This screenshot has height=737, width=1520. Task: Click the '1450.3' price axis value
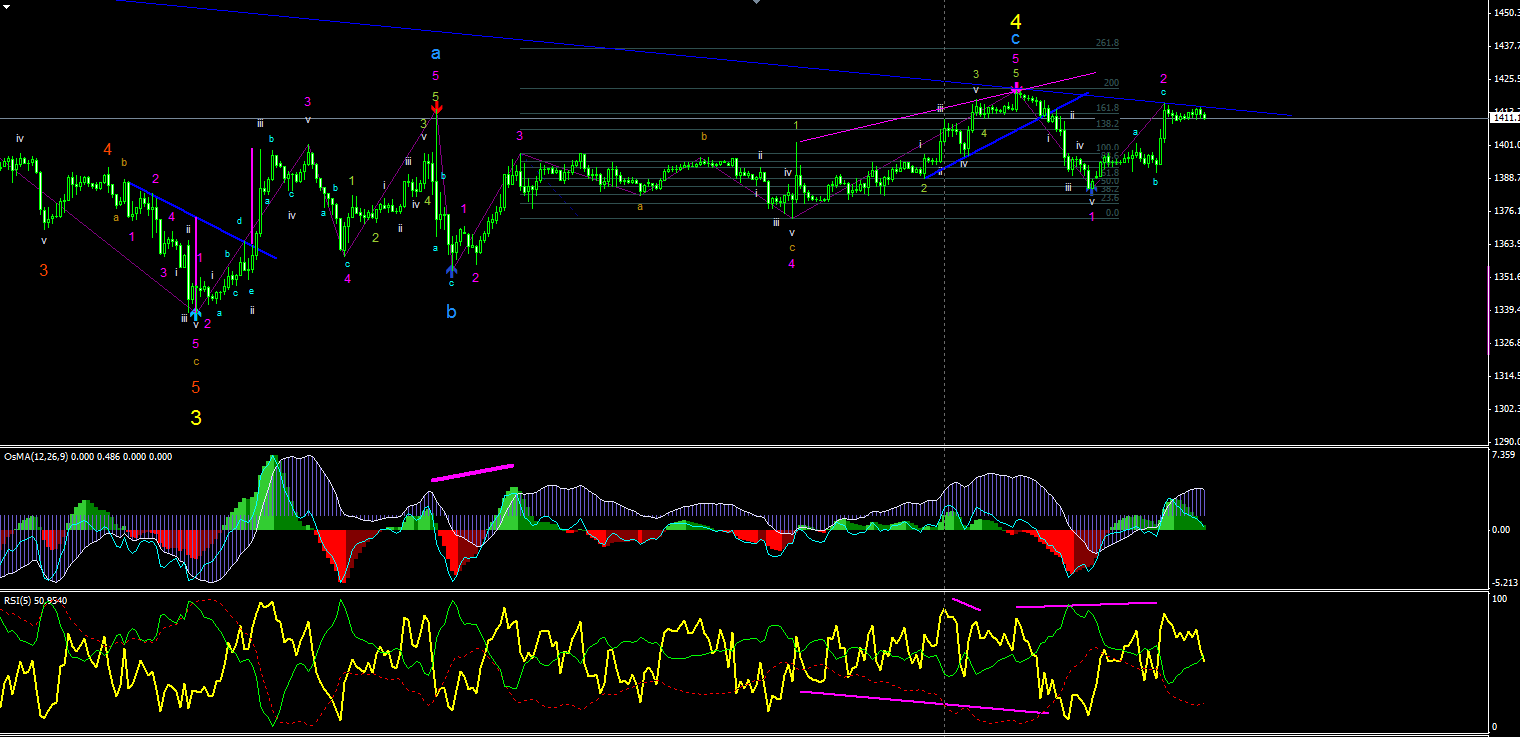coord(1506,13)
